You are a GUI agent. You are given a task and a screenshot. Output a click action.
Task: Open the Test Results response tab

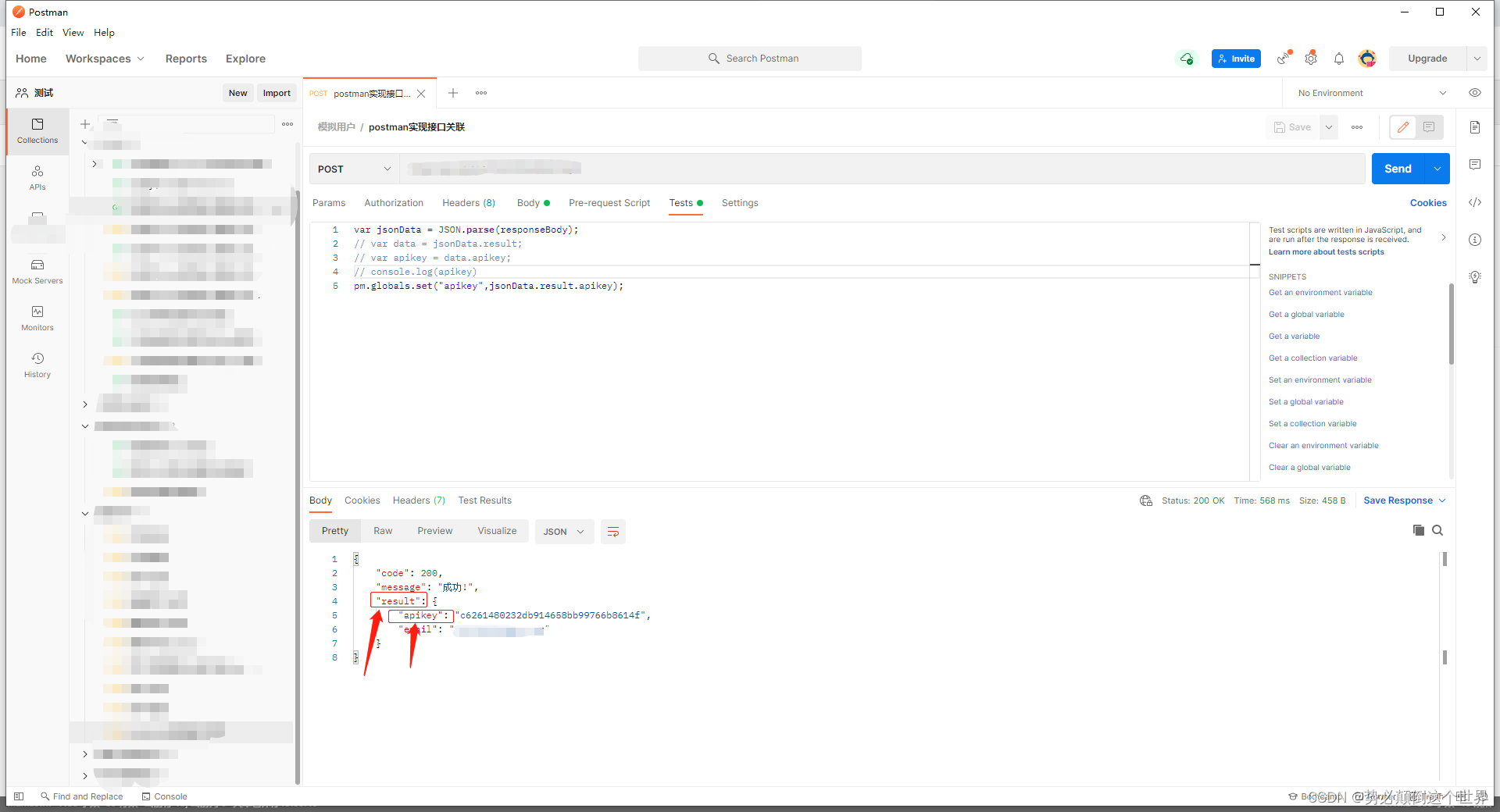[x=484, y=500]
